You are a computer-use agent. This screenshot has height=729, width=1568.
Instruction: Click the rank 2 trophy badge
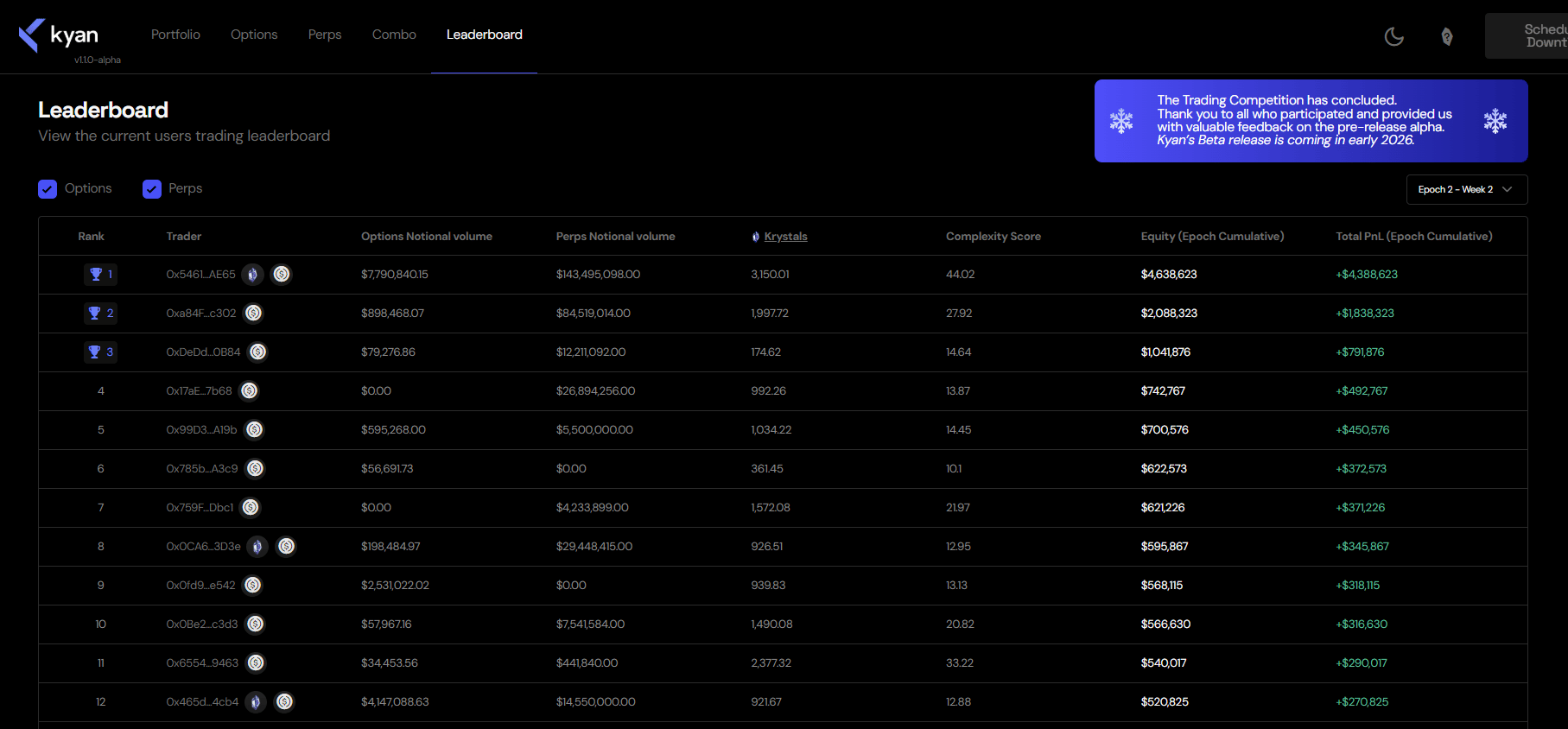click(x=100, y=314)
